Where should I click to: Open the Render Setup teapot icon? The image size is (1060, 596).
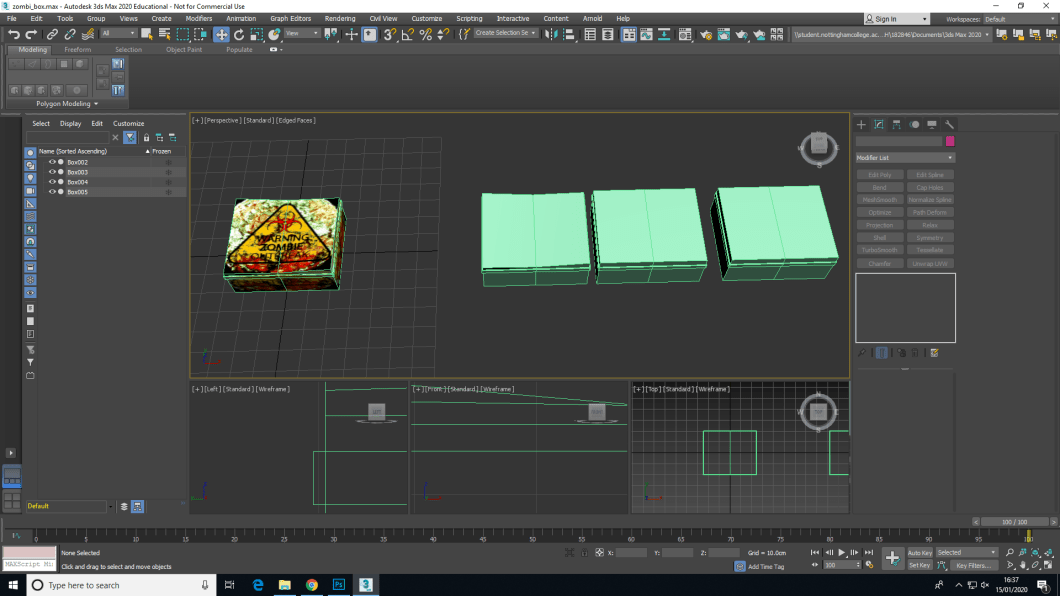(706, 34)
